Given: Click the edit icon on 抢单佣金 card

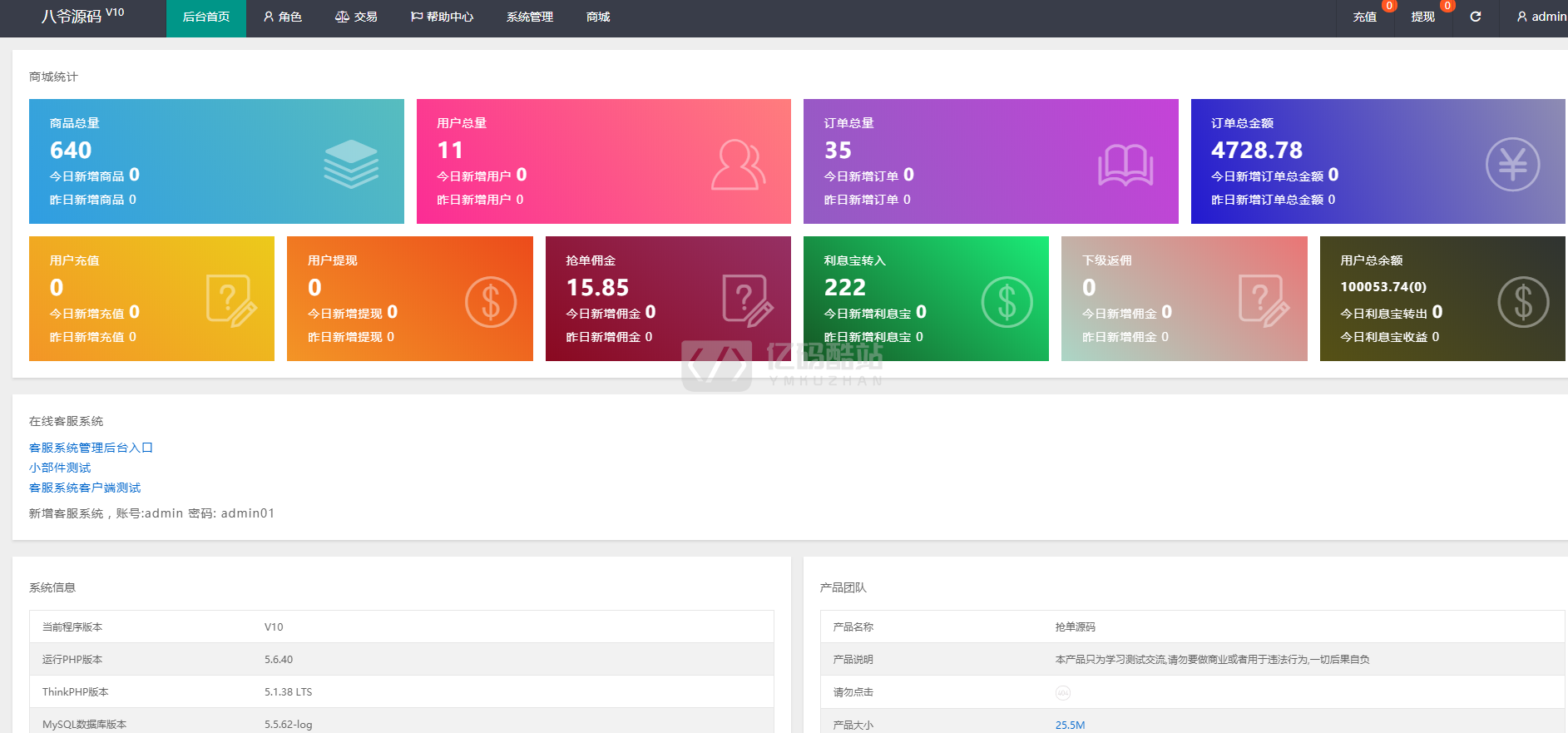Looking at the screenshot, I should pos(747,300).
